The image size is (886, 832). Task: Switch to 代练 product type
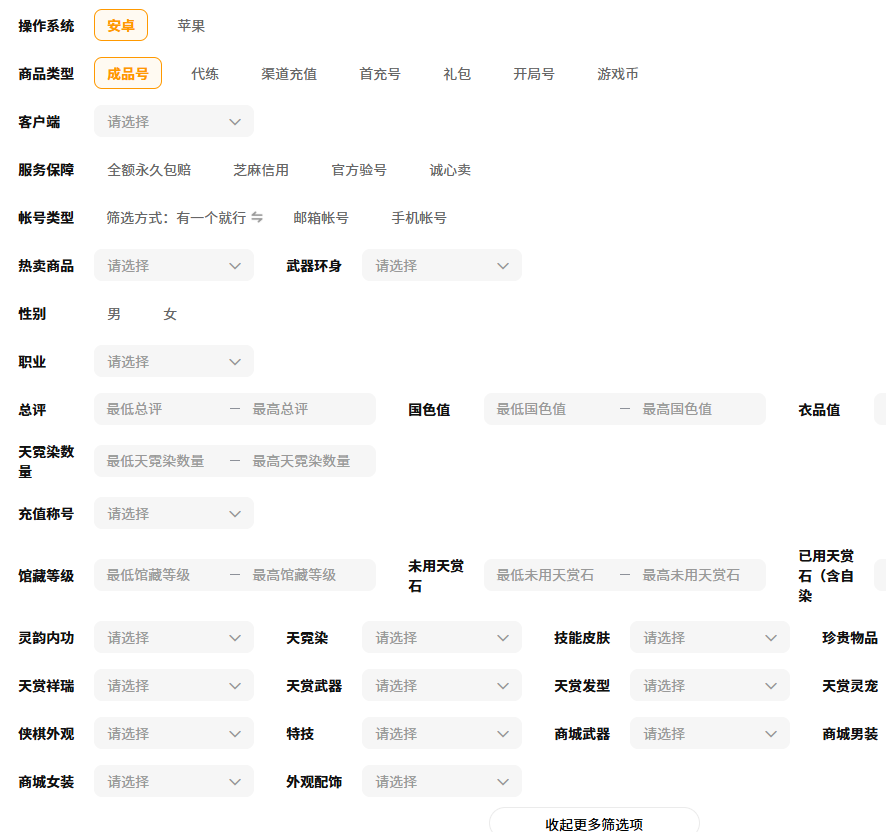click(205, 74)
